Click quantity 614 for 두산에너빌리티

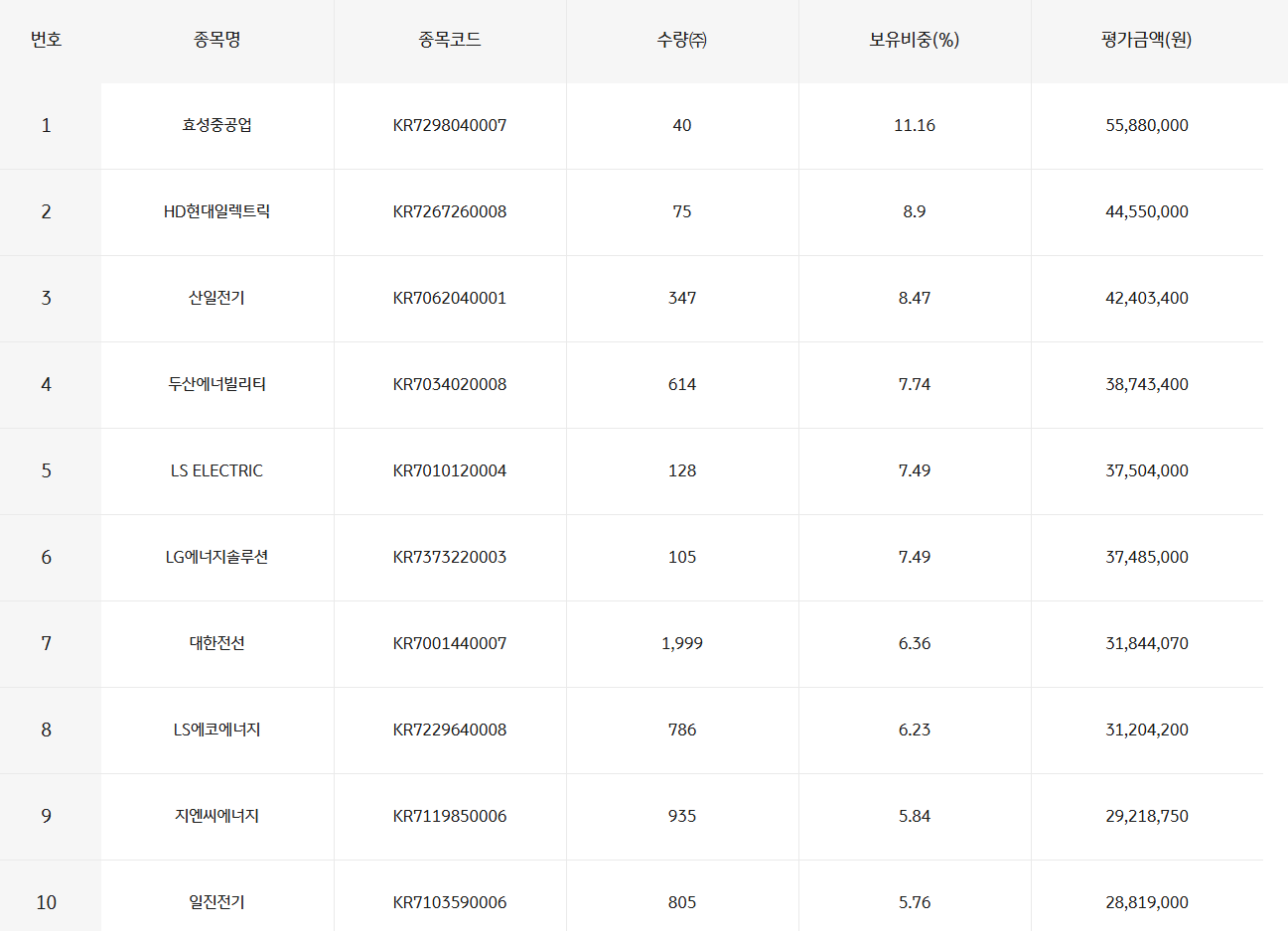tap(682, 384)
